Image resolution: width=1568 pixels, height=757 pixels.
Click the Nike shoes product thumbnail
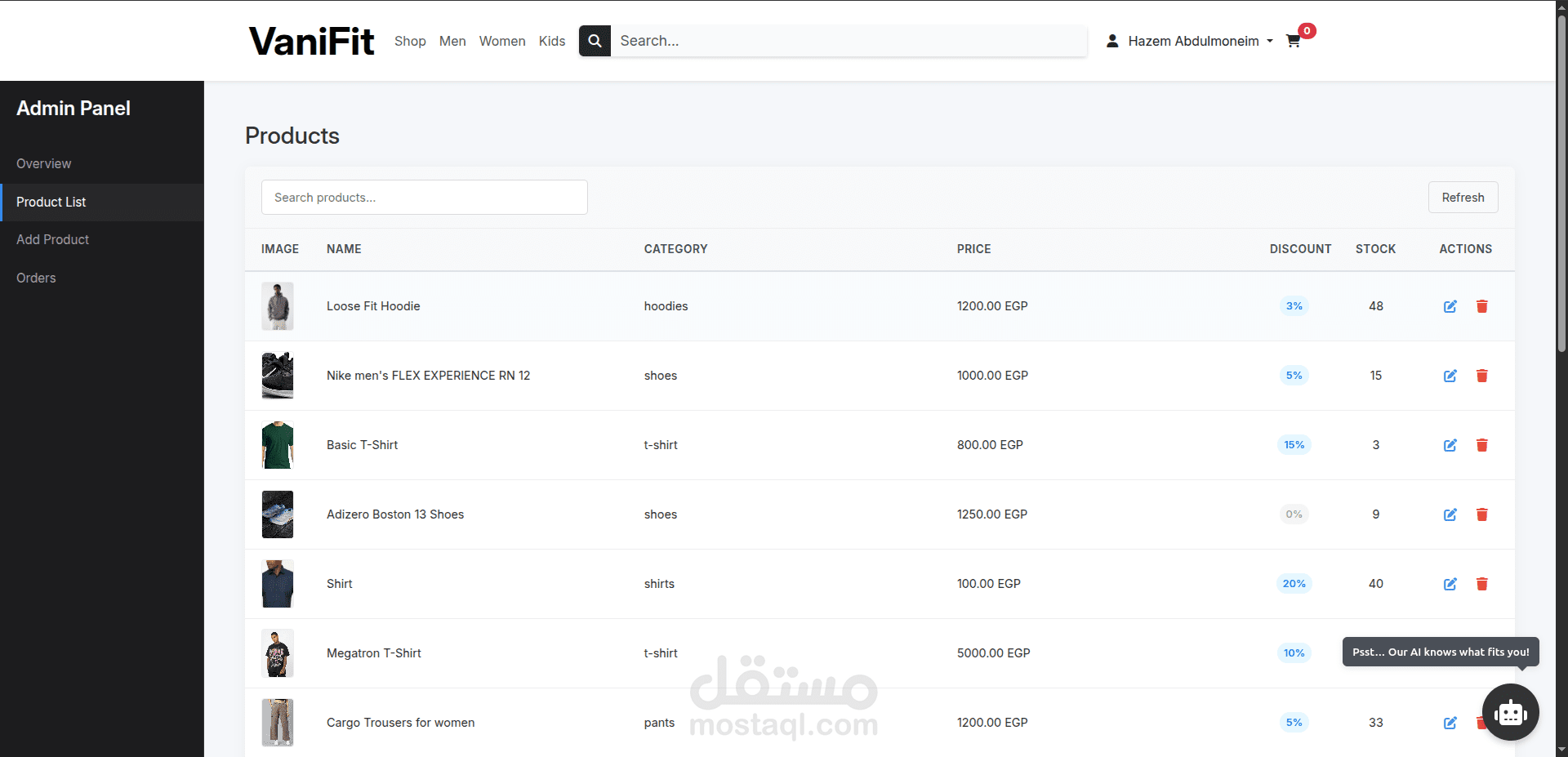(x=278, y=376)
